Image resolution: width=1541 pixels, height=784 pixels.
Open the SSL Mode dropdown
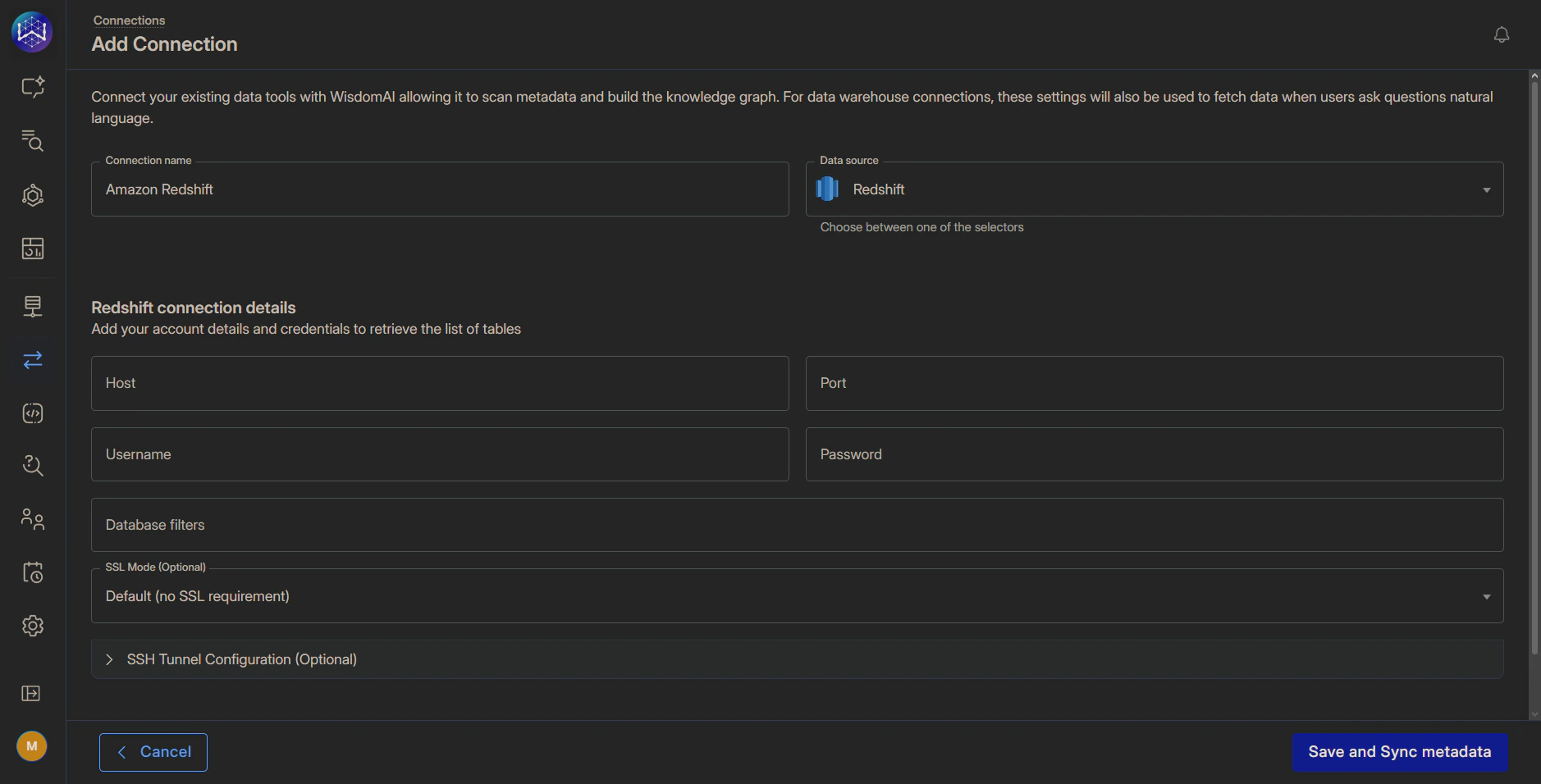[798, 596]
